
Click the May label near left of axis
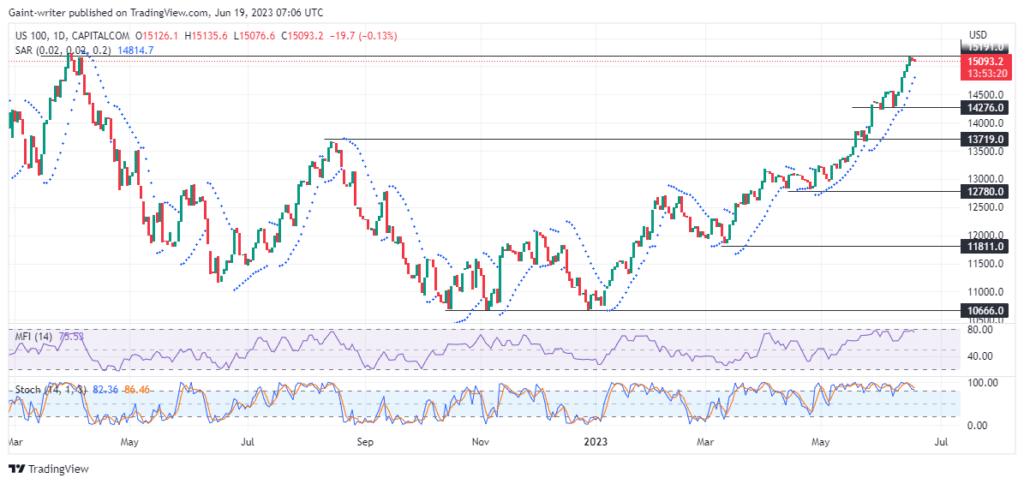tap(129, 442)
